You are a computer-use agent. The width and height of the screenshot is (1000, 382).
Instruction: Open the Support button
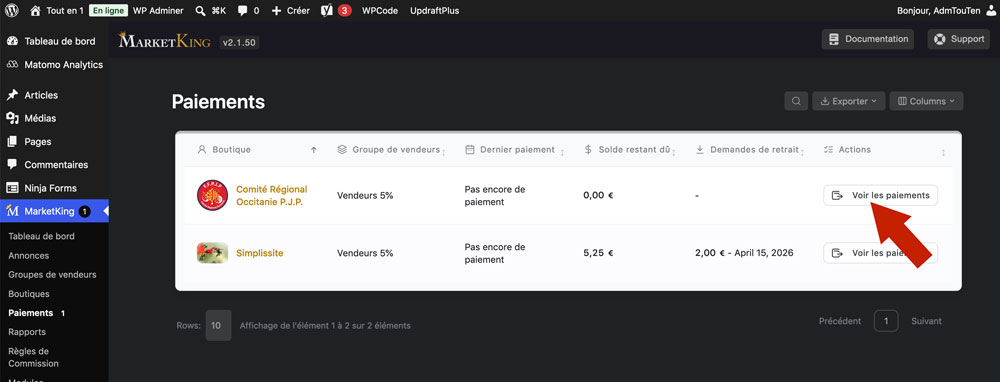coord(959,39)
